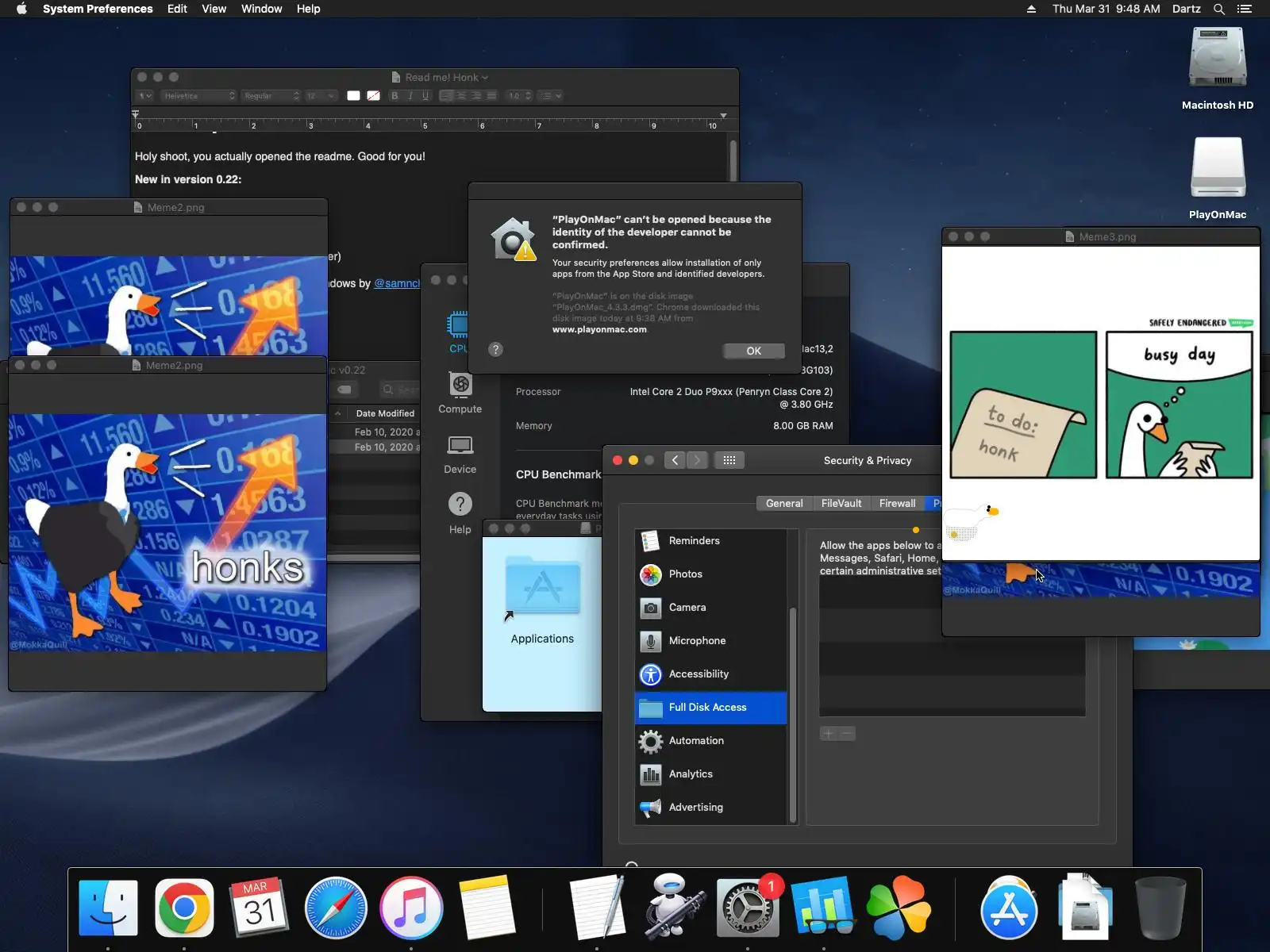The height and width of the screenshot is (952, 1270).
Task: Show all preferences with the grid icon
Action: [x=729, y=460]
